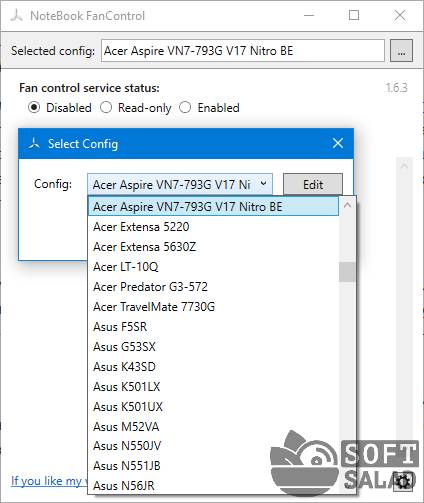This screenshot has height=503, width=424.
Task: Open config browser with ellipsis button
Action: (401, 51)
